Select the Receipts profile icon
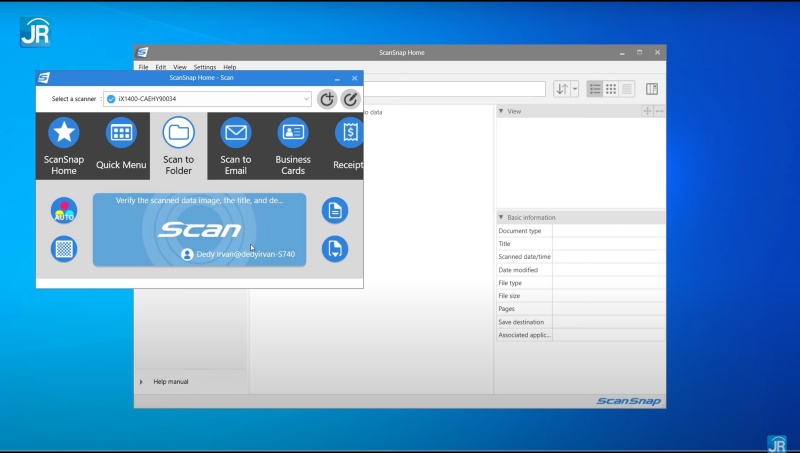This screenshot has height=453, width=800. (348, 133)
